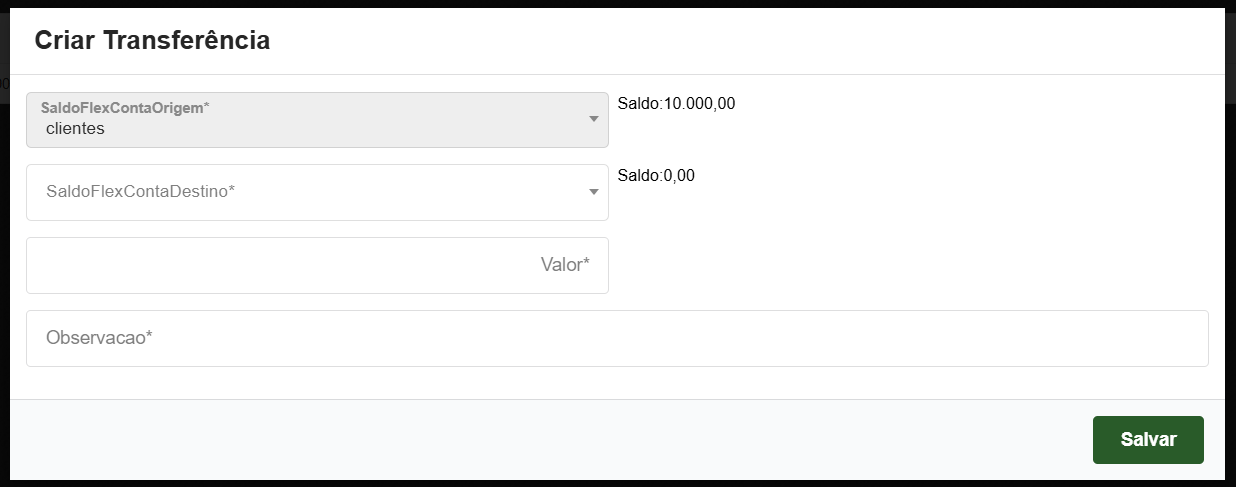1236x487 pixels.
Task: Click the Saldo:0,00 balance text
Action: pos(656,176)
